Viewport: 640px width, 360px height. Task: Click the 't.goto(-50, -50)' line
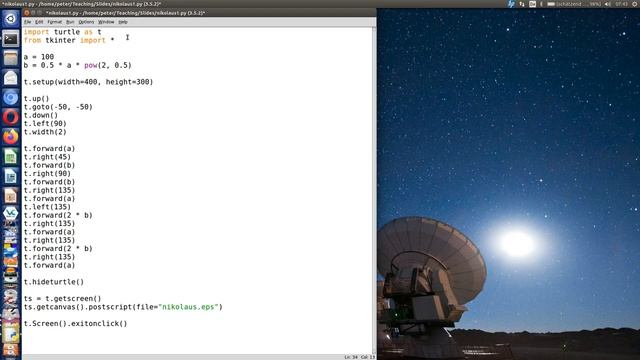coord(58,107)
